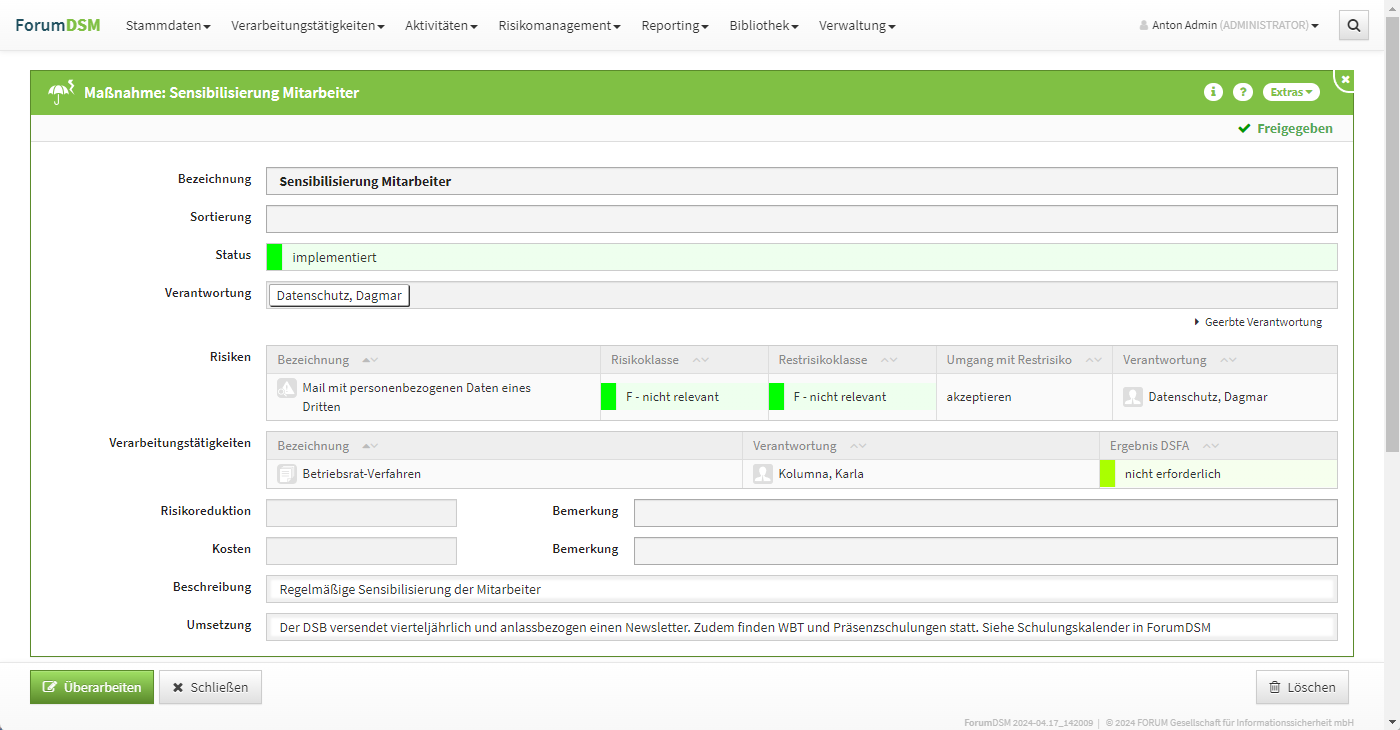Click document icon next to Betriebsrat-Verfahren
The width and height of the screenshot is (1400, 730).
287,474
